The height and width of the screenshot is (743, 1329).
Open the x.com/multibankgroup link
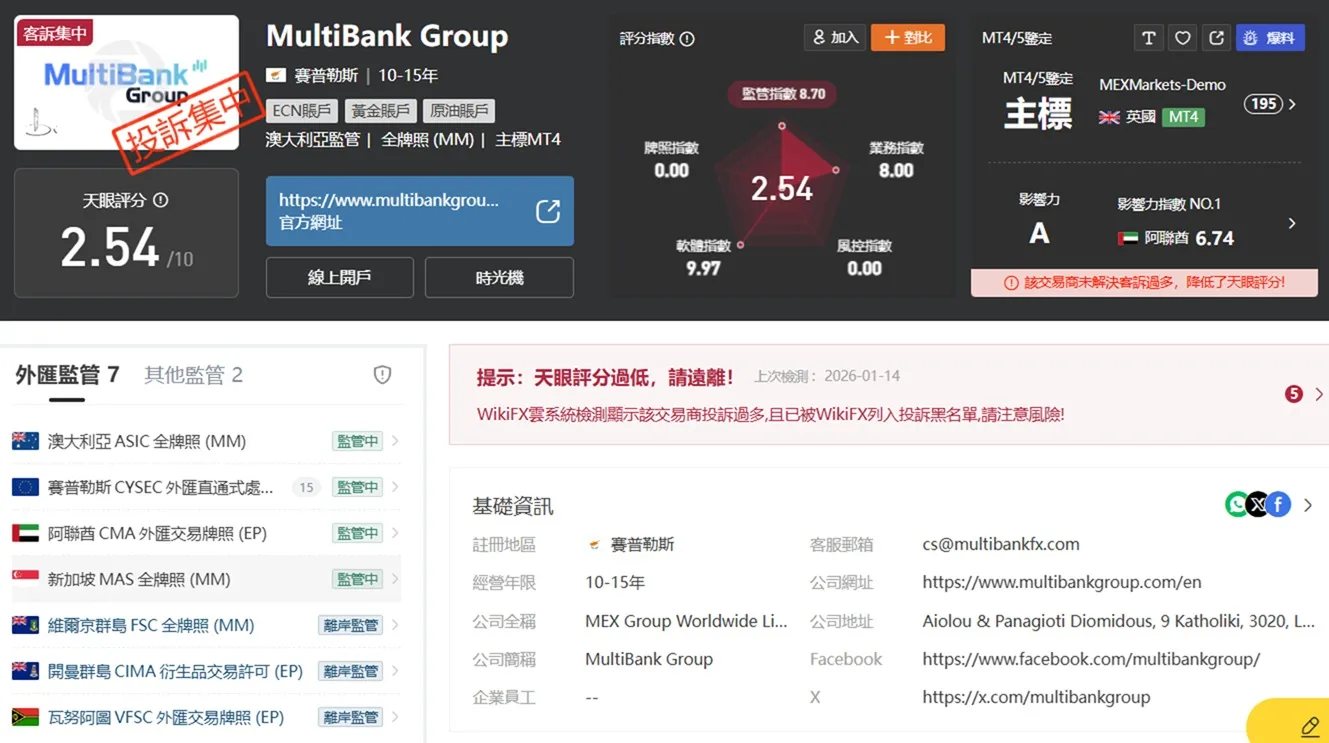1036,697
